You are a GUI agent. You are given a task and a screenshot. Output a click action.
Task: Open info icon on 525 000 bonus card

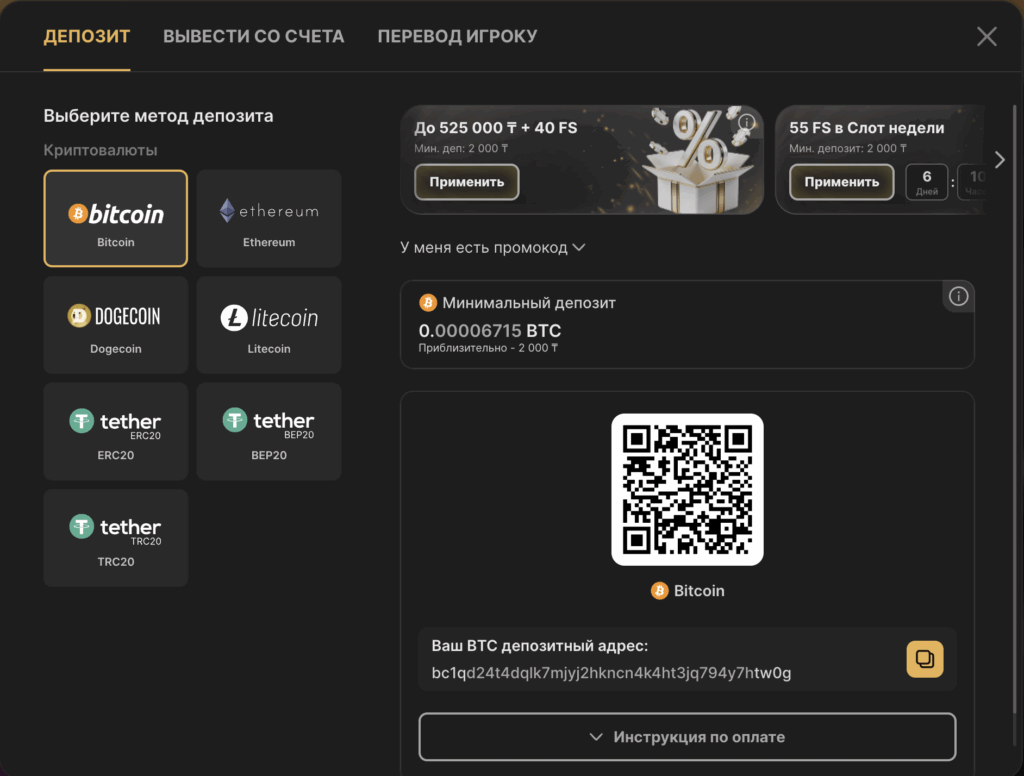tap(746, 122)
